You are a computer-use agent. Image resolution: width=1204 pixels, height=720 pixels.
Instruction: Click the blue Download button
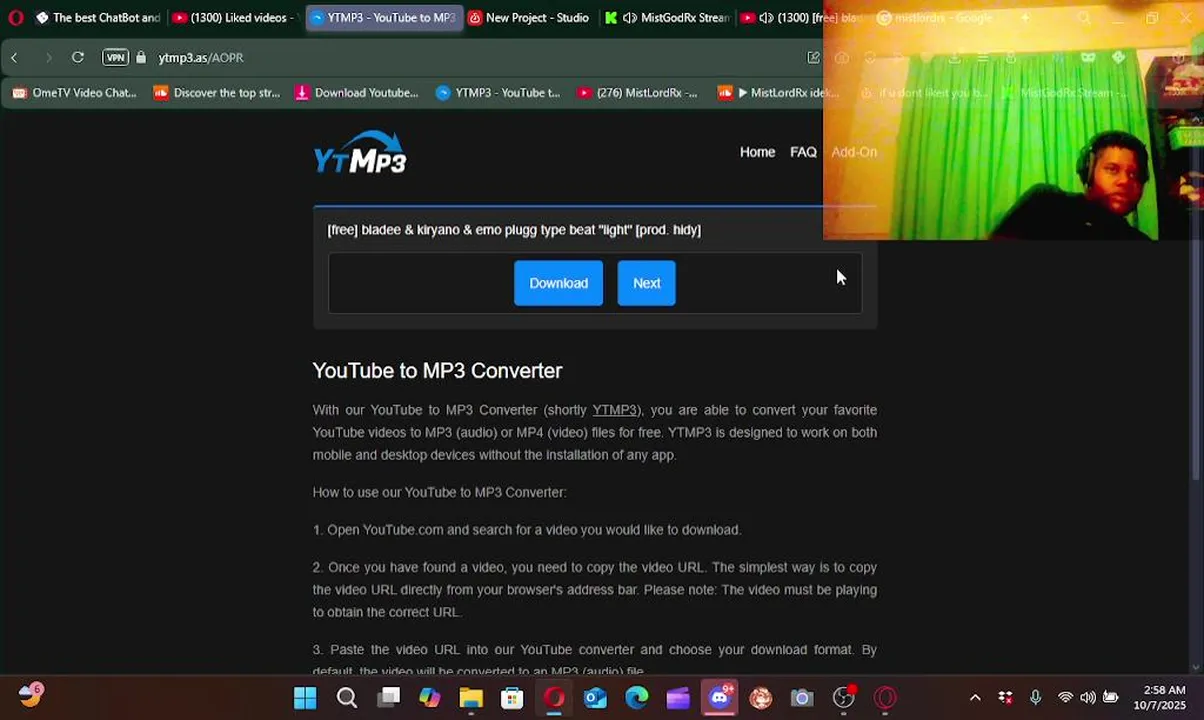point(558,283)
